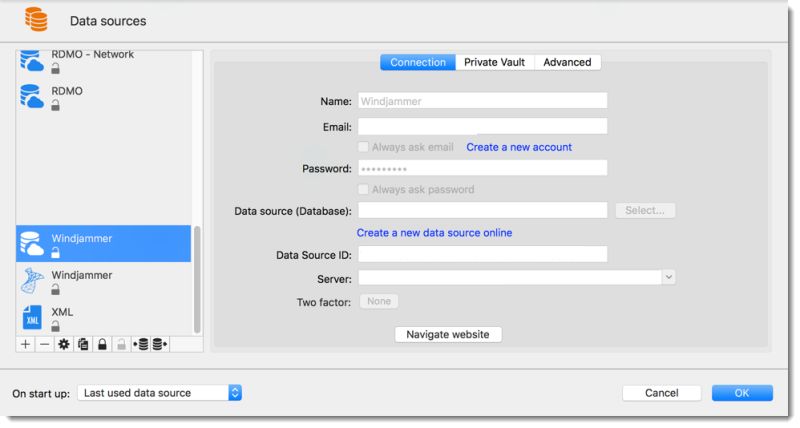Click lock icon under XML entry

click(55, 326)
